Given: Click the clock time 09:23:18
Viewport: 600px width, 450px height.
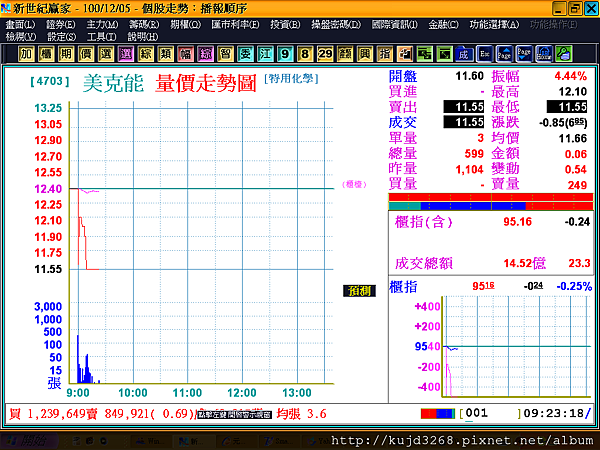Looking at the screenshot, I should point(553,413).
